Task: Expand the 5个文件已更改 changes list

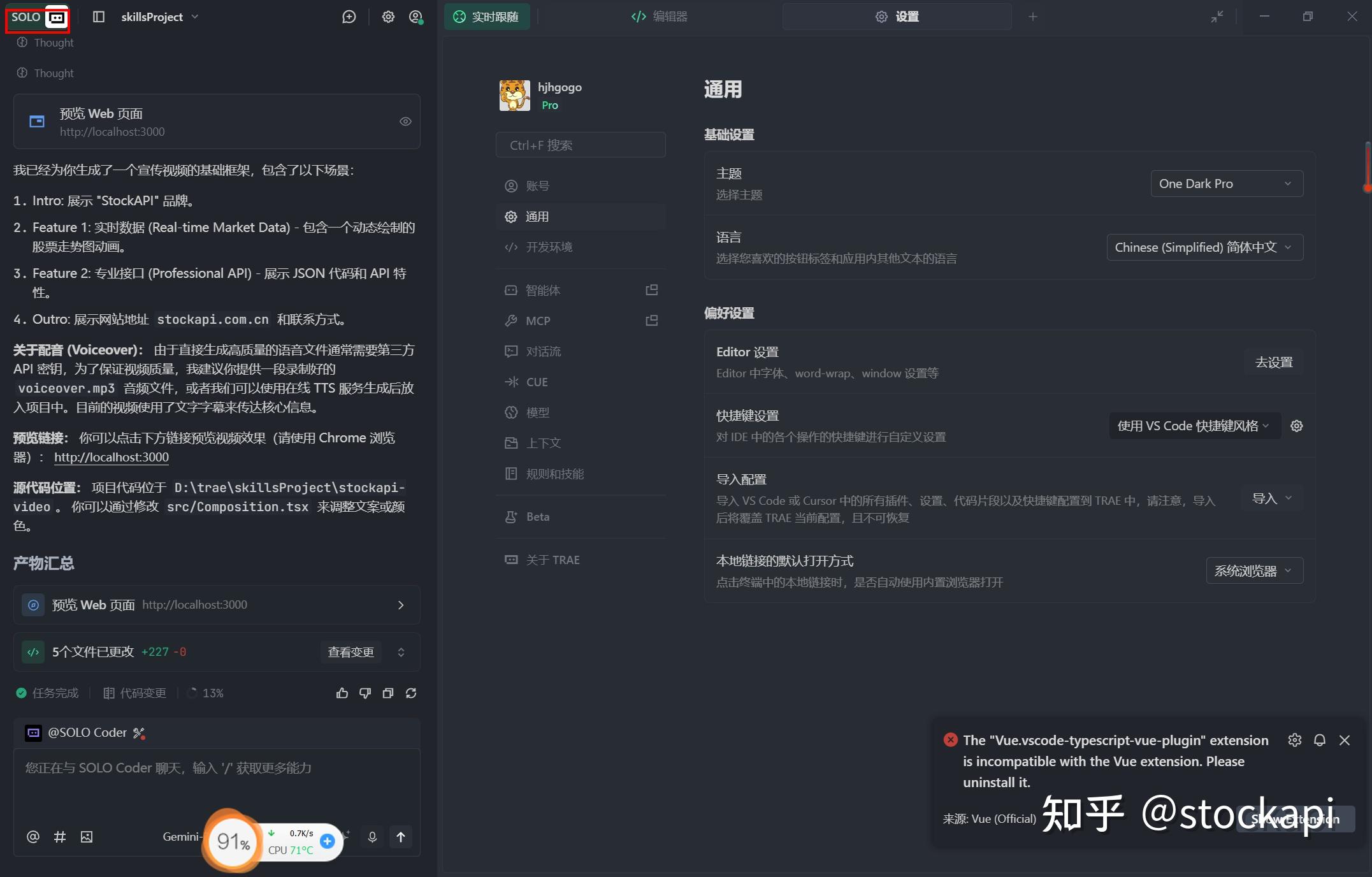Action: tap(401, 652)
